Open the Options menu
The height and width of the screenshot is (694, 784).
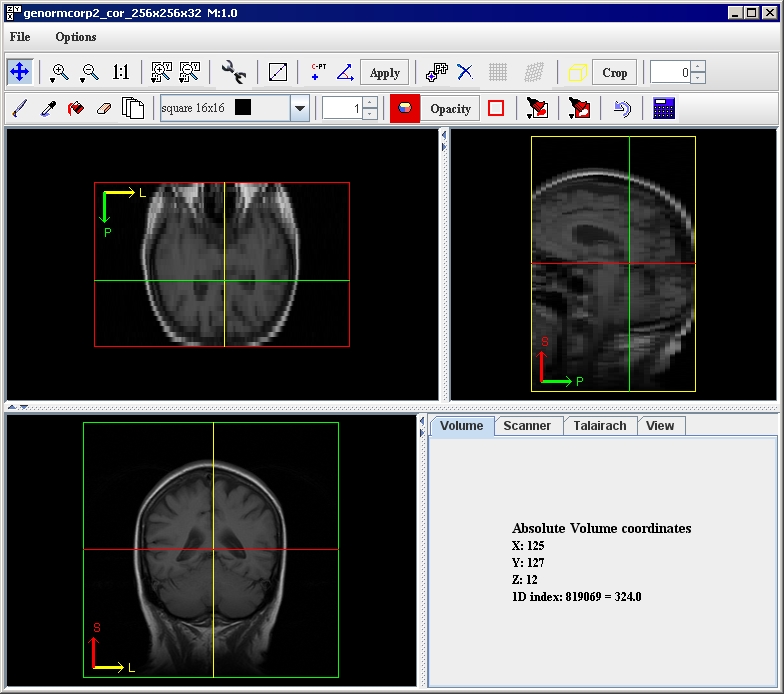pos(76,37)
